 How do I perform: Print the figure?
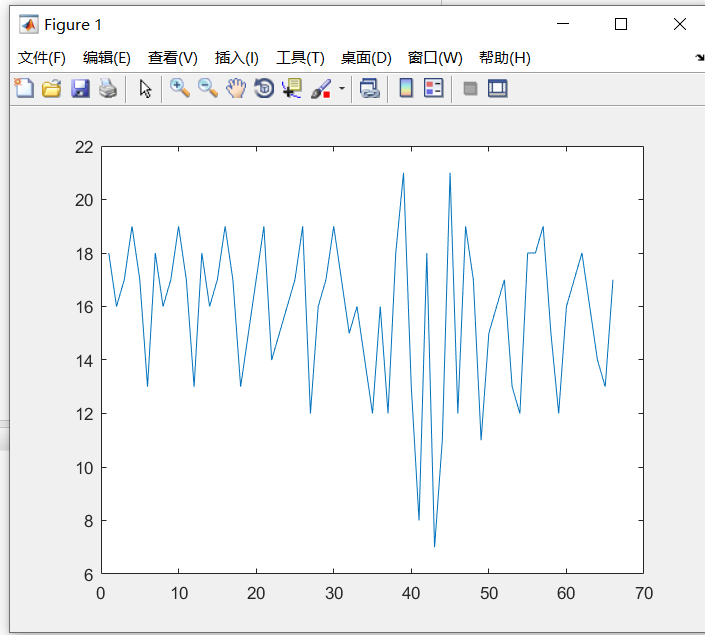pos(108,88)
